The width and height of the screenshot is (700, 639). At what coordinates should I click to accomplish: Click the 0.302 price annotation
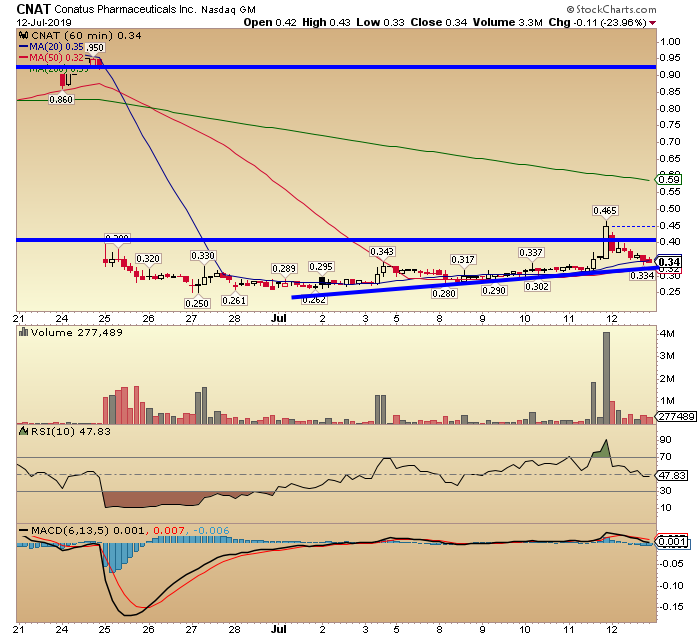point(537,286)
